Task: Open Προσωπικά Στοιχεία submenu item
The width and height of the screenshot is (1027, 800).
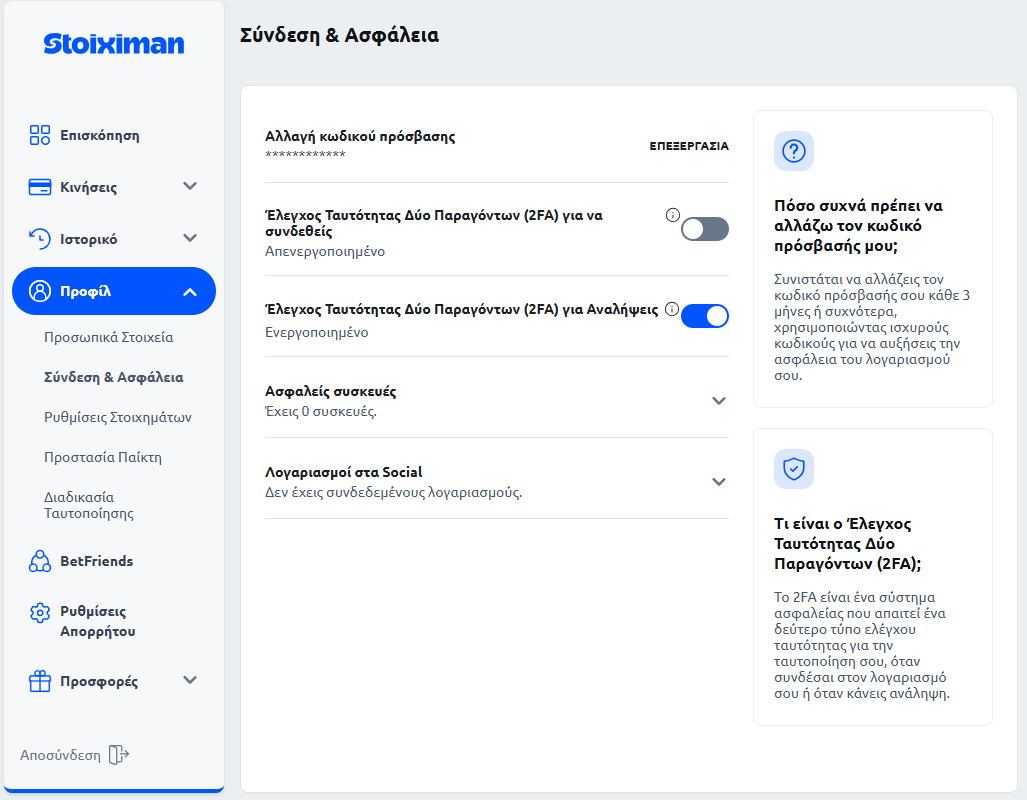Action: [108, 337]
